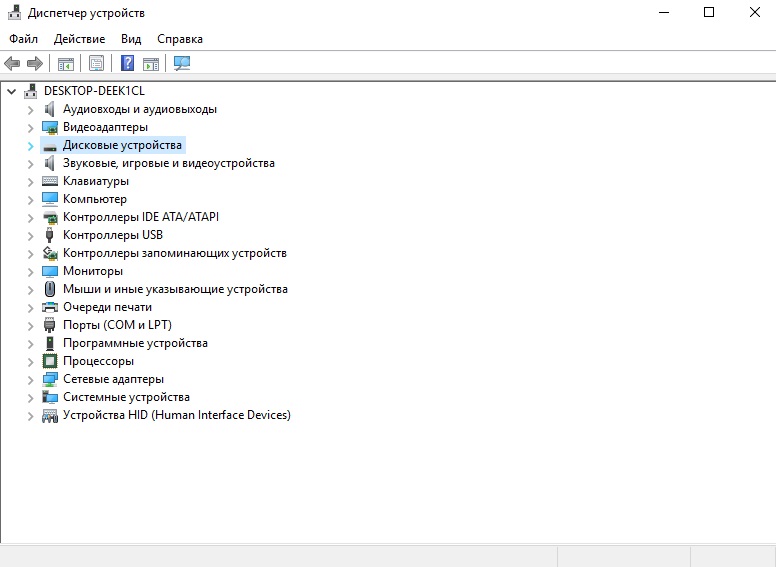Viewport: 776px width, 567px height.
Task: Click the Контроллеры IDE ATA/ATAPI icon
Action: [x=49, y=217]
